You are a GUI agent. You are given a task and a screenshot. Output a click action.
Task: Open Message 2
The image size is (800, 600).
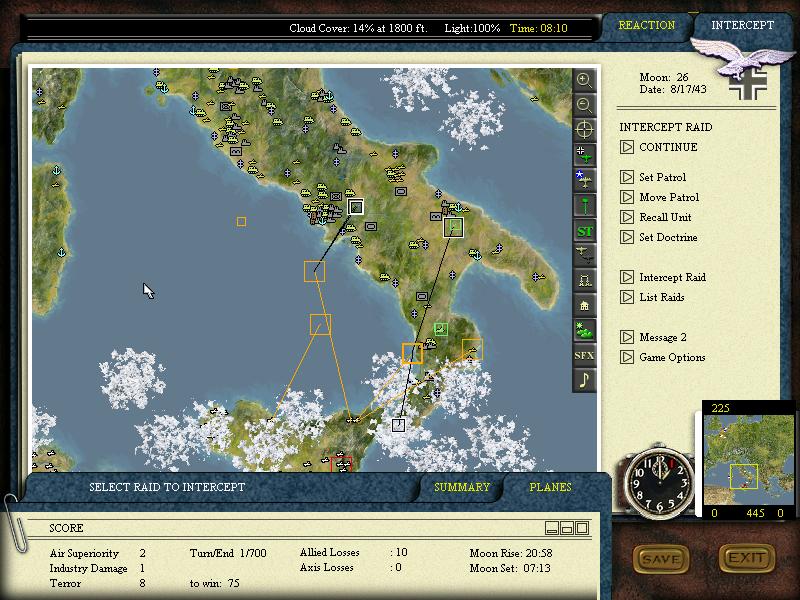click(x=654, y=337)
